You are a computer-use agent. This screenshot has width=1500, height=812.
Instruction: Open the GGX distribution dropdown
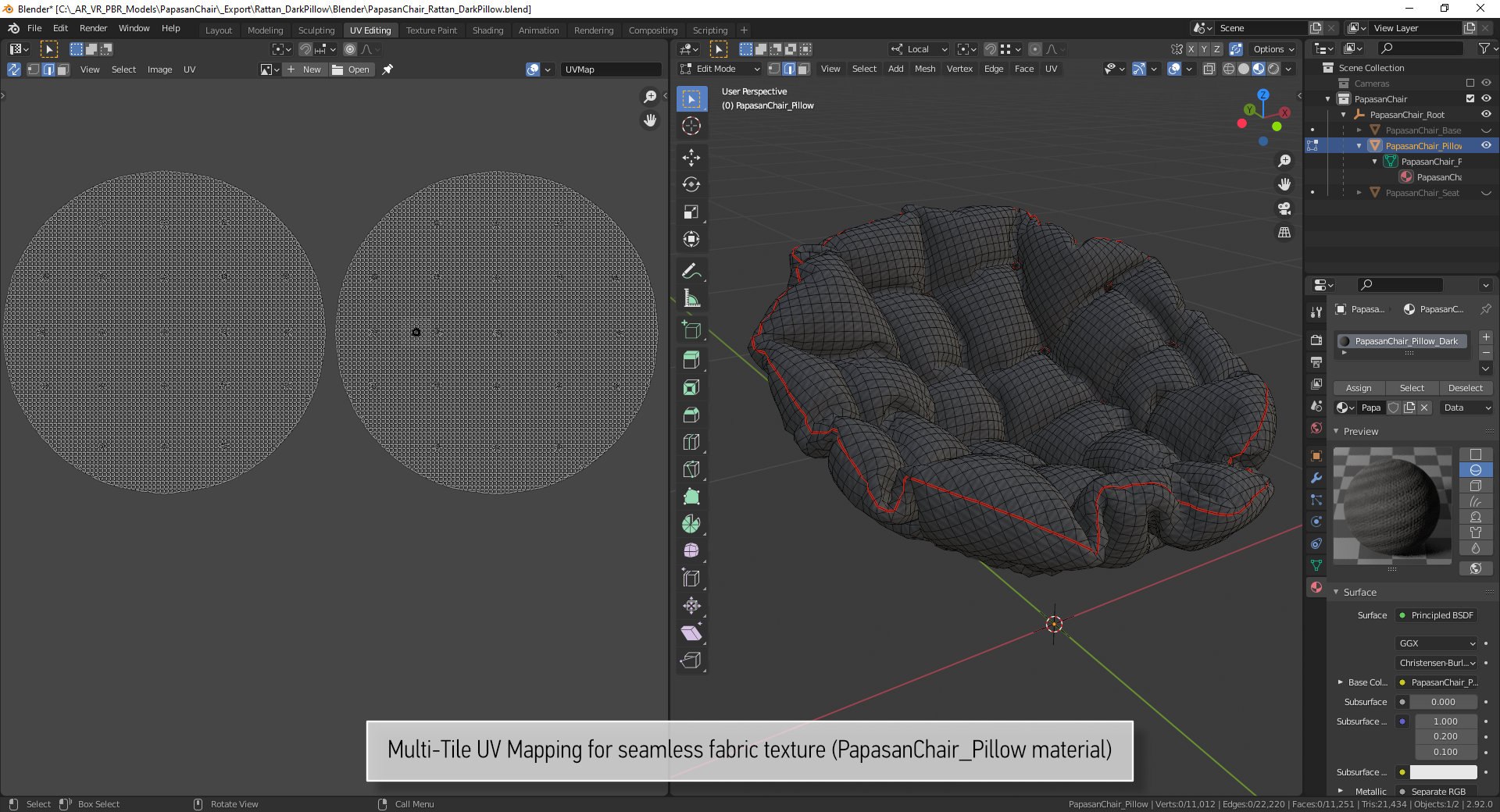pos(1436,643)
